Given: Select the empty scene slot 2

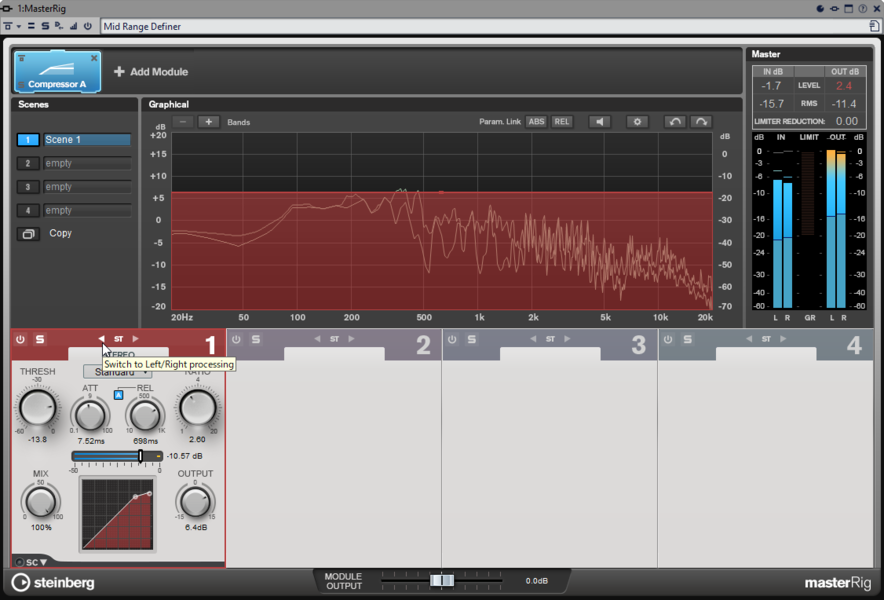Looking at the screenshot, I should coord(86,163).
